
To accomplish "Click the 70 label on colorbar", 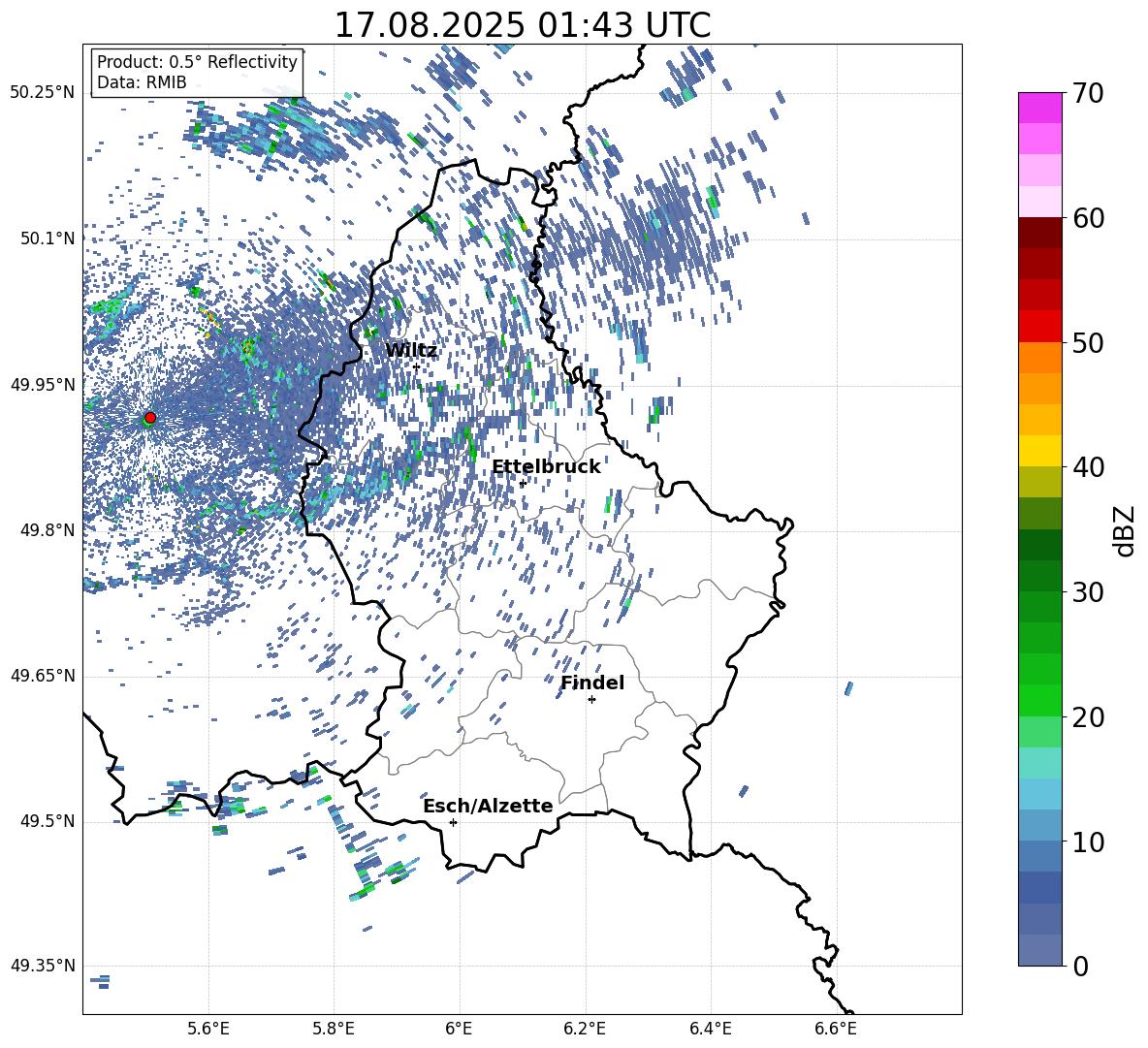I will tap(1088, 94).
